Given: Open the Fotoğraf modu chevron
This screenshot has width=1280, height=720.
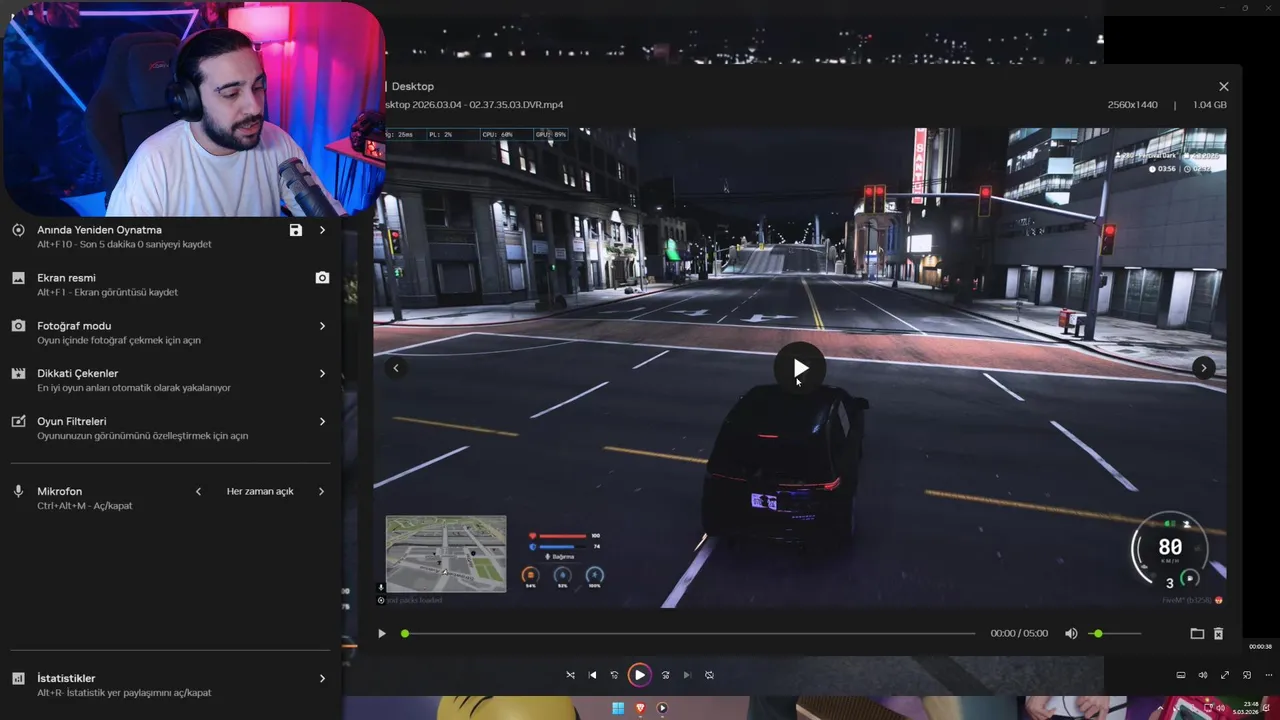Looking at the screenshot, I should [x=322, y=326].
